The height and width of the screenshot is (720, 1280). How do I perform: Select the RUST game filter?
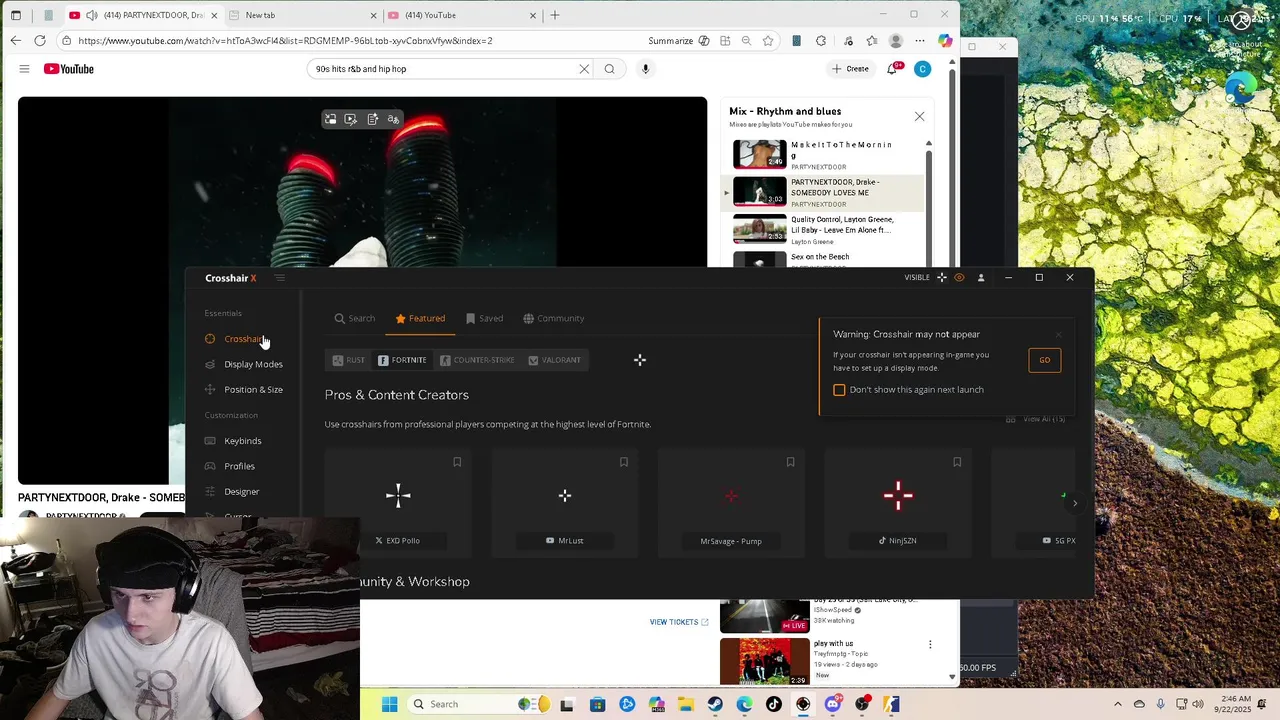pyautogui.click(x=349, y=360)
